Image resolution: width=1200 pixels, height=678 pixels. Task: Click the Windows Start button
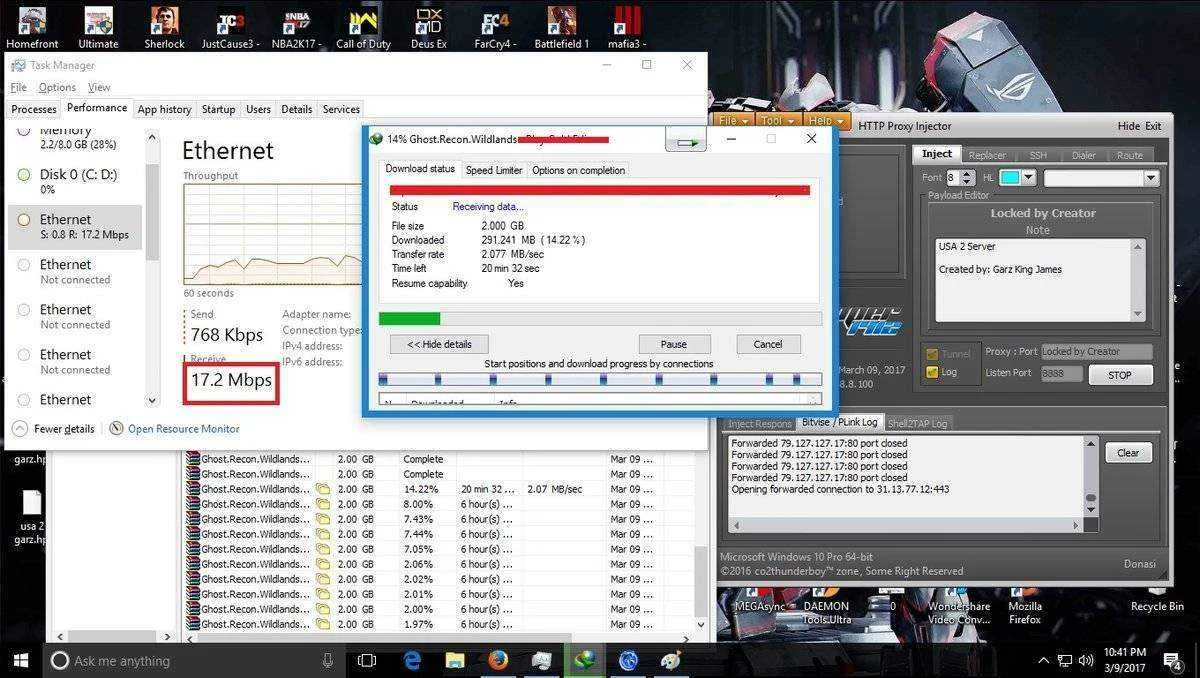(20, 660)
